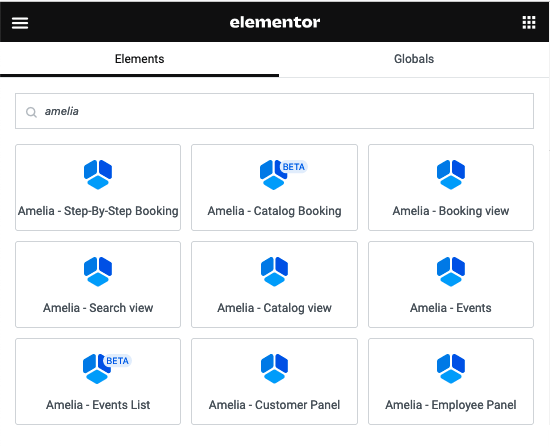
Task: Select the Amelia Catalog view widget icon
Action: 274,271
